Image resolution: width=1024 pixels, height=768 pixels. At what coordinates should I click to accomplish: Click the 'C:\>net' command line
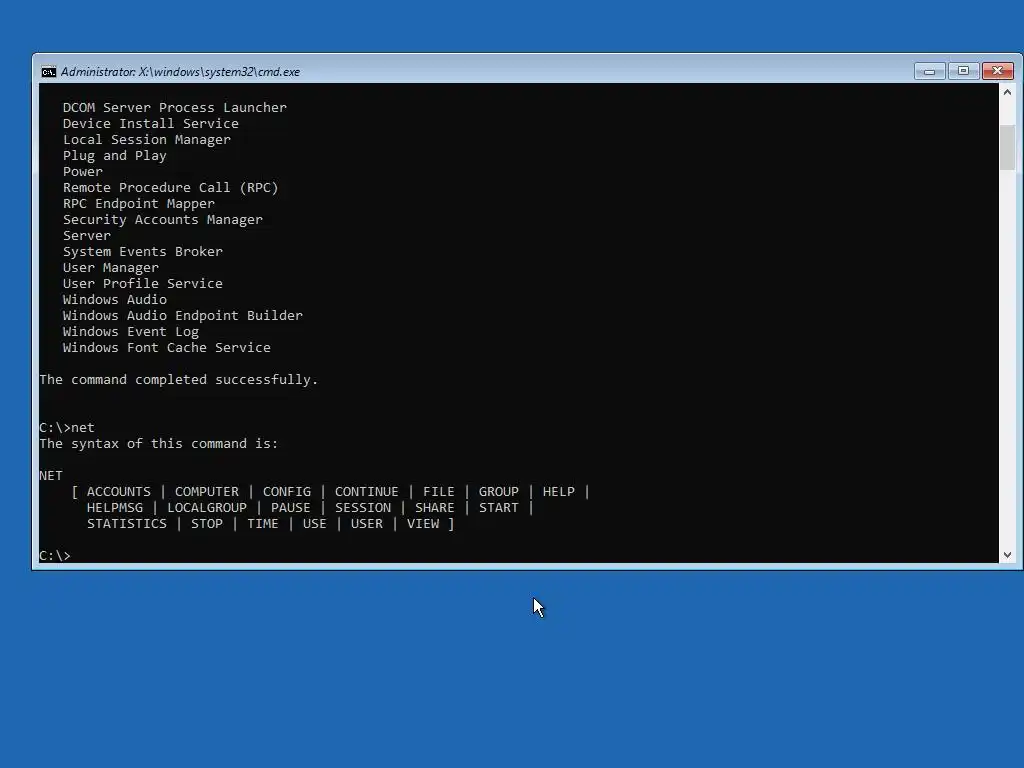[x=67, y=428]
